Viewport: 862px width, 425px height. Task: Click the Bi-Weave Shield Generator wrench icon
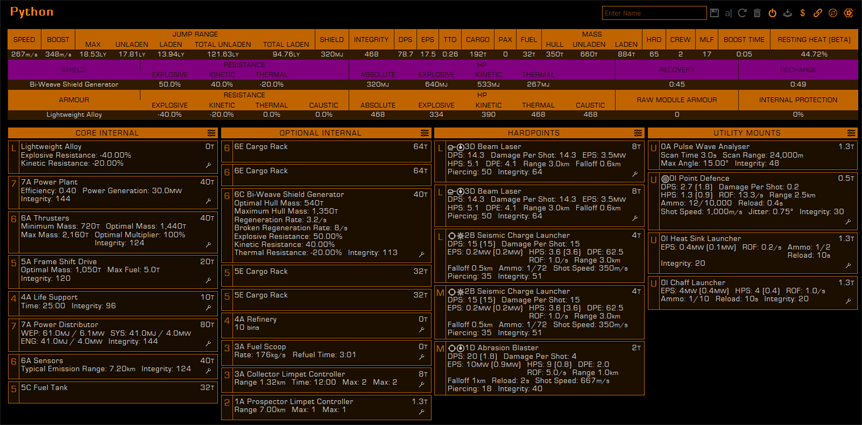tap(422, 254)
